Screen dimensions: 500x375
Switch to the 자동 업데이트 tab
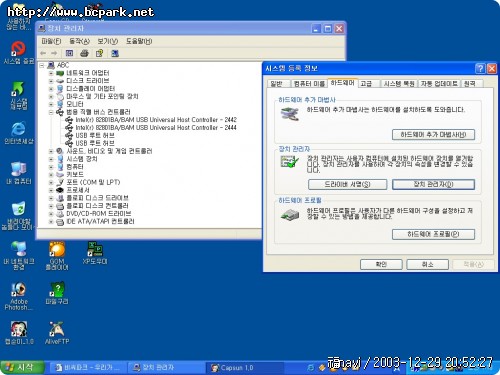coord(439,84)
